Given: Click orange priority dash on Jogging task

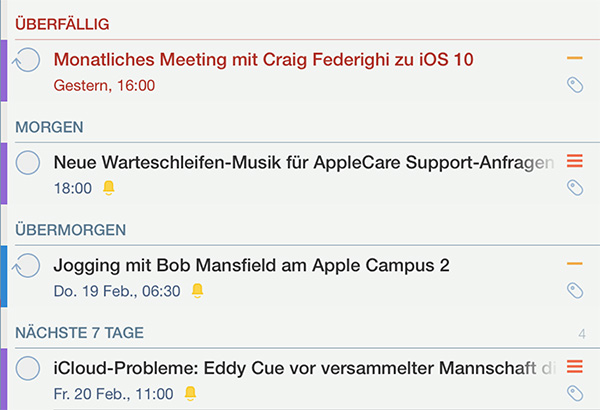Looking at the screenshot, I should coord(575,263).
